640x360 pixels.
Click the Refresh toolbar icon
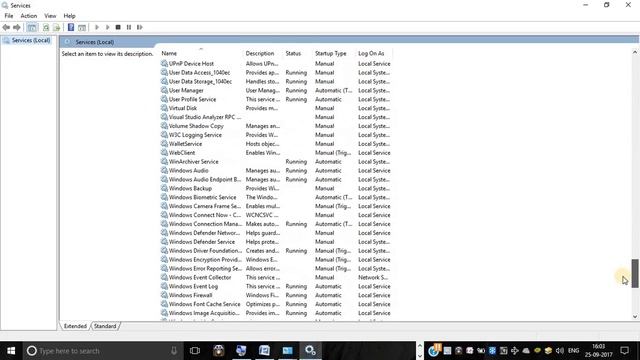tap(46, 27)
